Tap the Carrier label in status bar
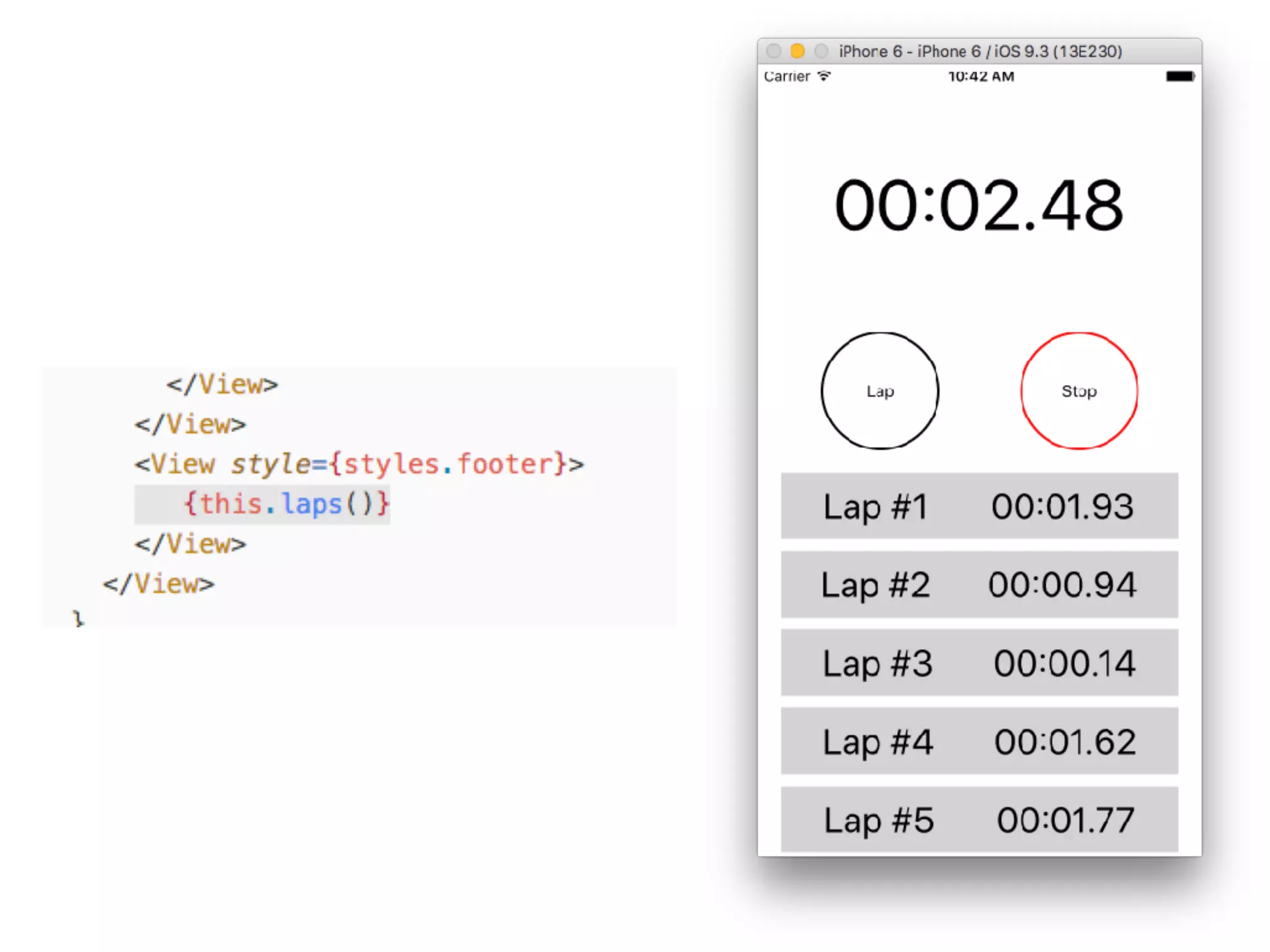 [x=786, y=76]
